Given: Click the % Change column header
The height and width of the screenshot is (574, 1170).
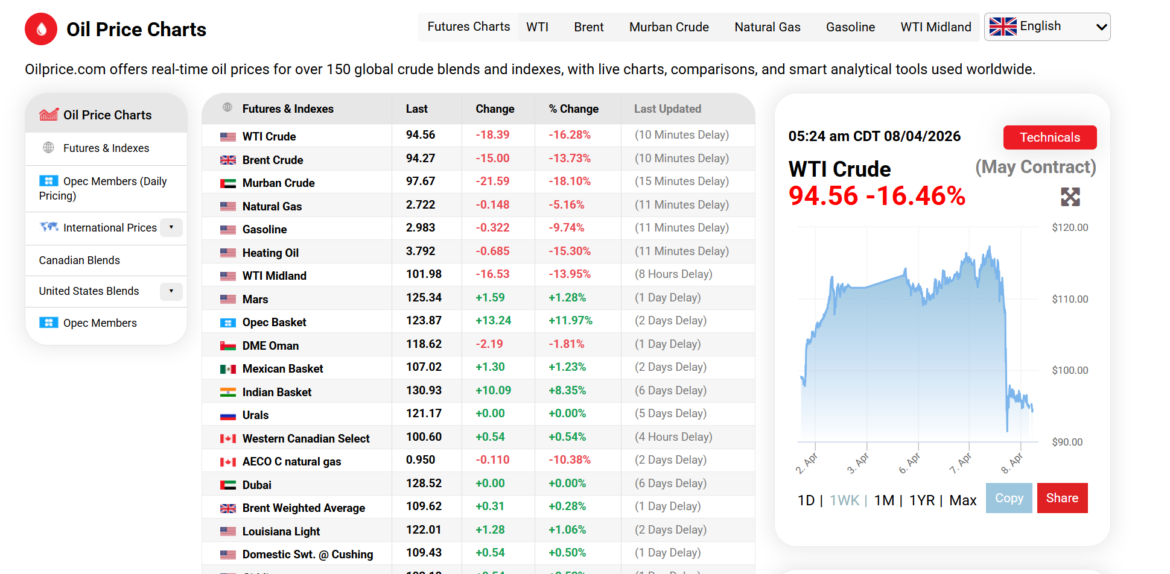Looking at the screenshot, I should coord(574,109).
